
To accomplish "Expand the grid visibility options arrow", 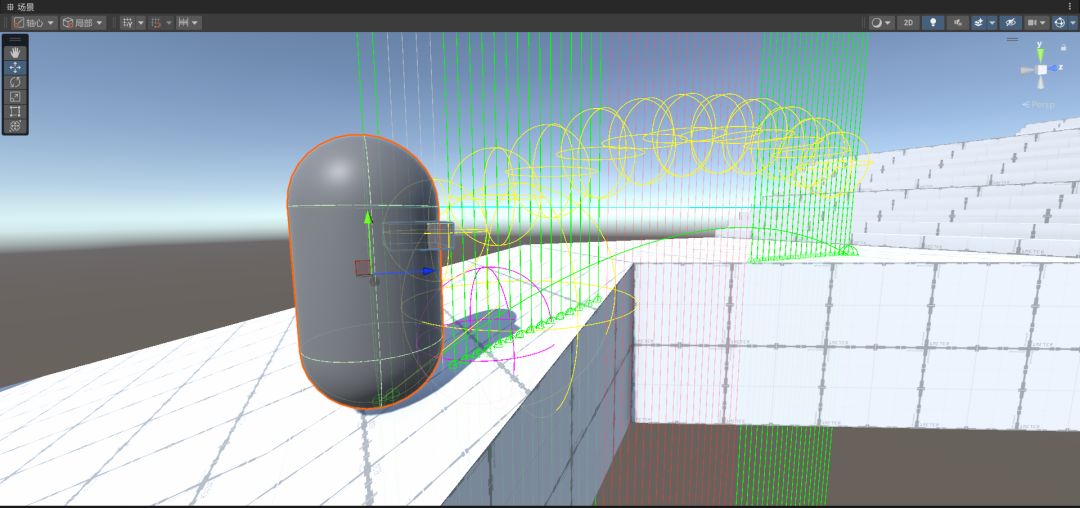I will [141, 23].
